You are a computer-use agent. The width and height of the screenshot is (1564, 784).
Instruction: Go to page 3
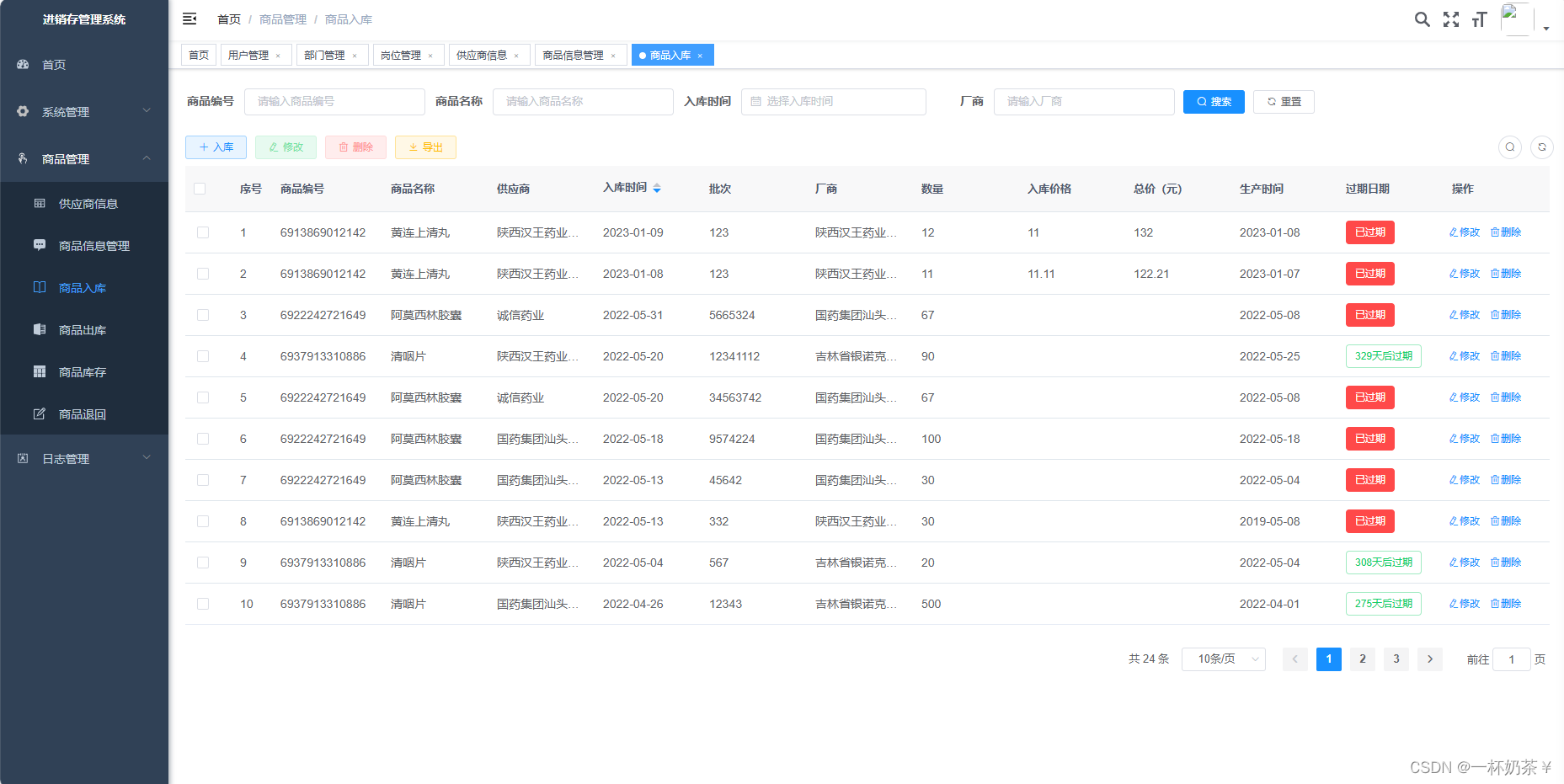click(x=1396, y=659)
